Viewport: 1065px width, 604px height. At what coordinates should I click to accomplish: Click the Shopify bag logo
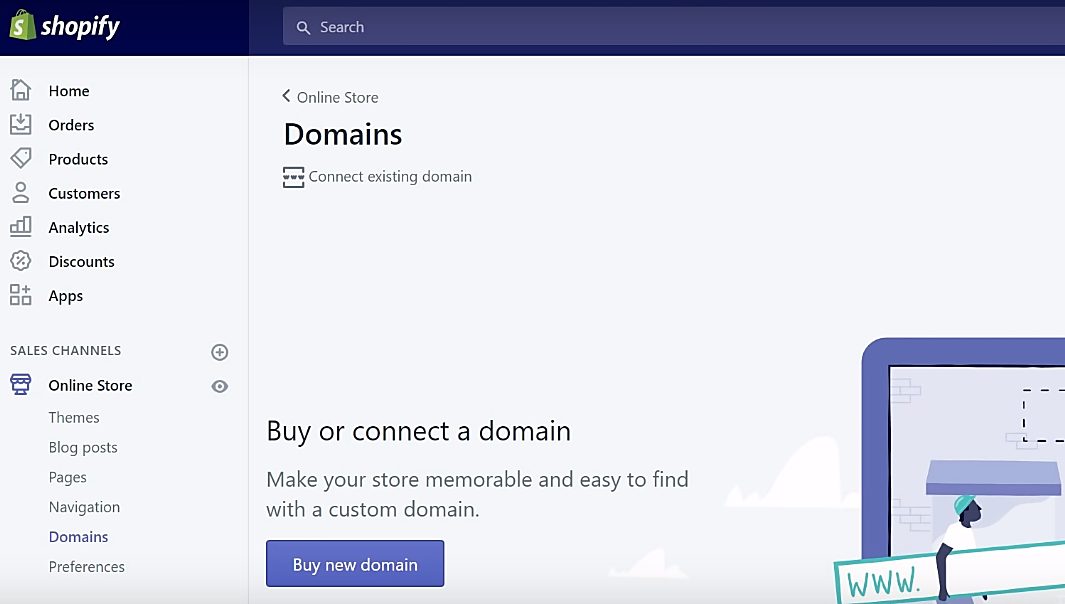point(22,26)
